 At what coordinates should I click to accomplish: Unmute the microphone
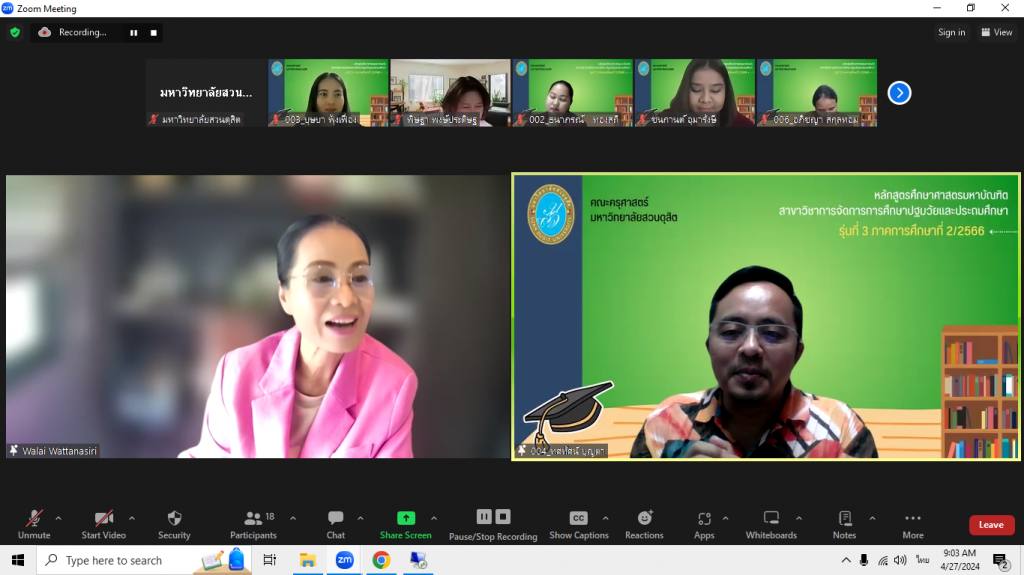coord(34,524)
